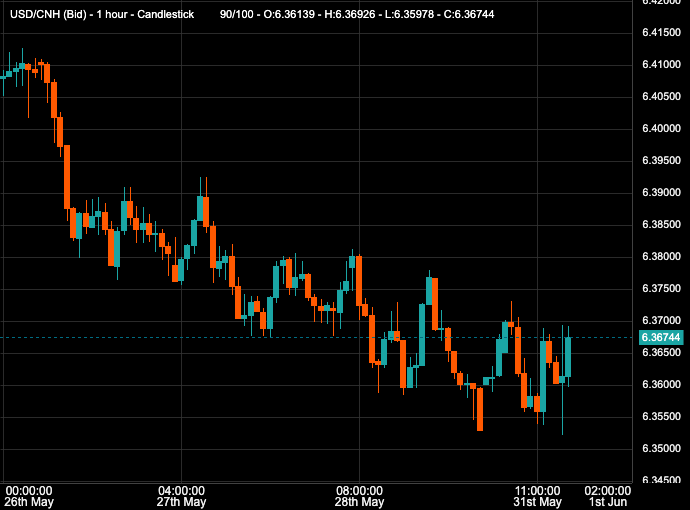Click the 6.36000 price axis label
Image resolution: width=690 pixels, height=510 pixels.
tap(661, 385)
